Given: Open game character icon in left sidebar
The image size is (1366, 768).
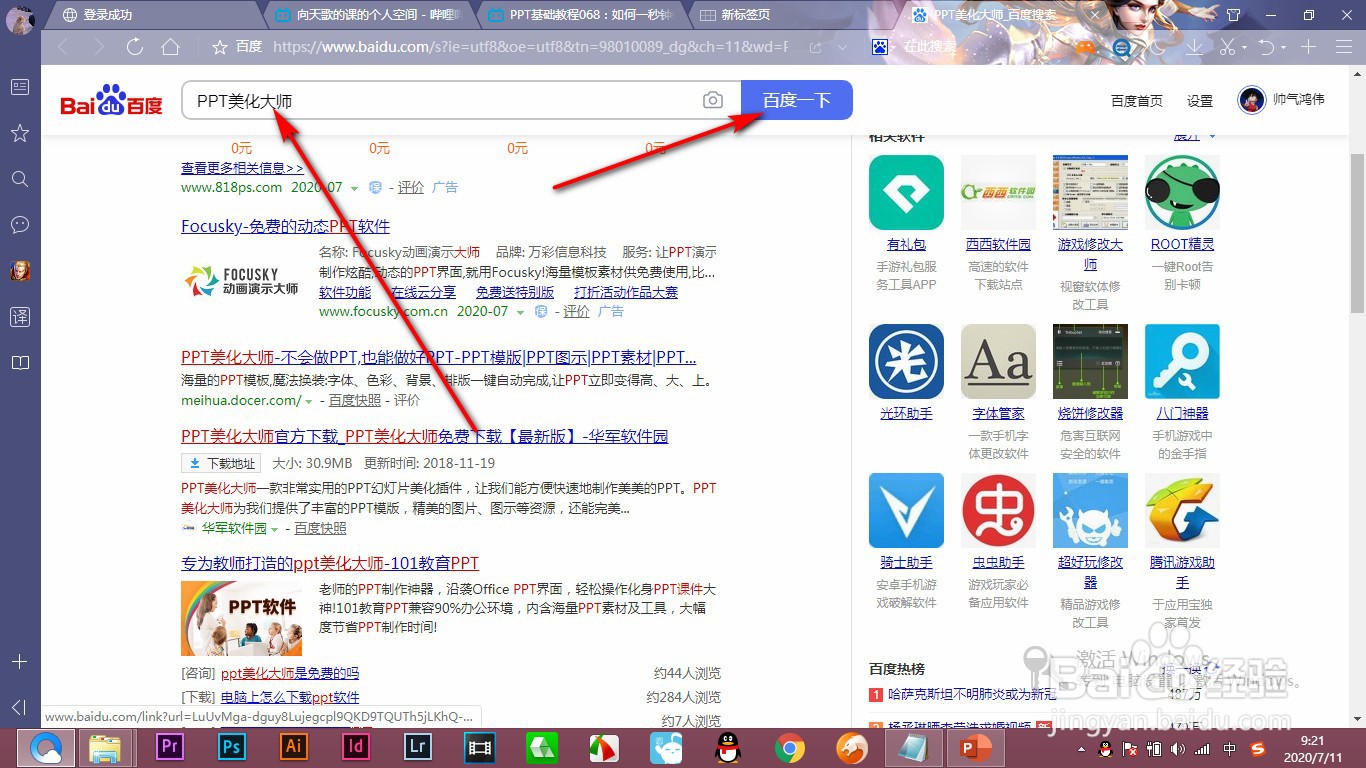Looking at the screenshot, I should 20,270.
